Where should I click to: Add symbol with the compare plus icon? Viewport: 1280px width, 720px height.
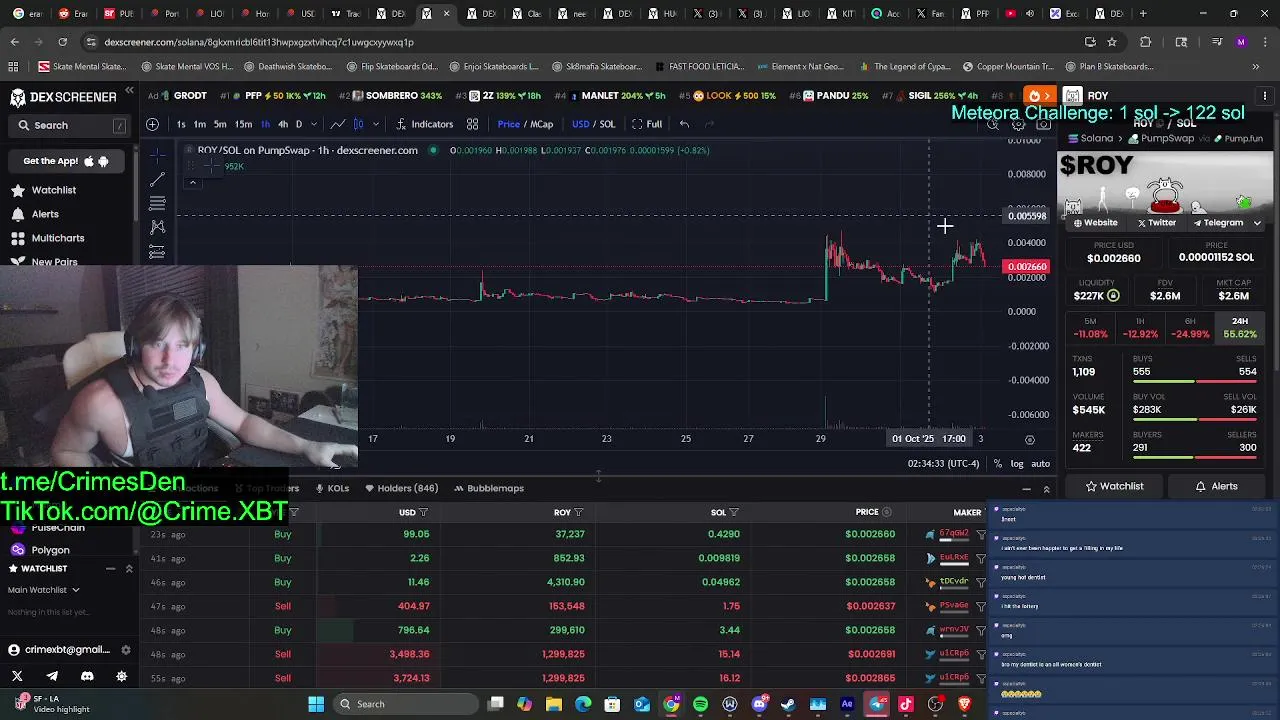pos(152,124)
